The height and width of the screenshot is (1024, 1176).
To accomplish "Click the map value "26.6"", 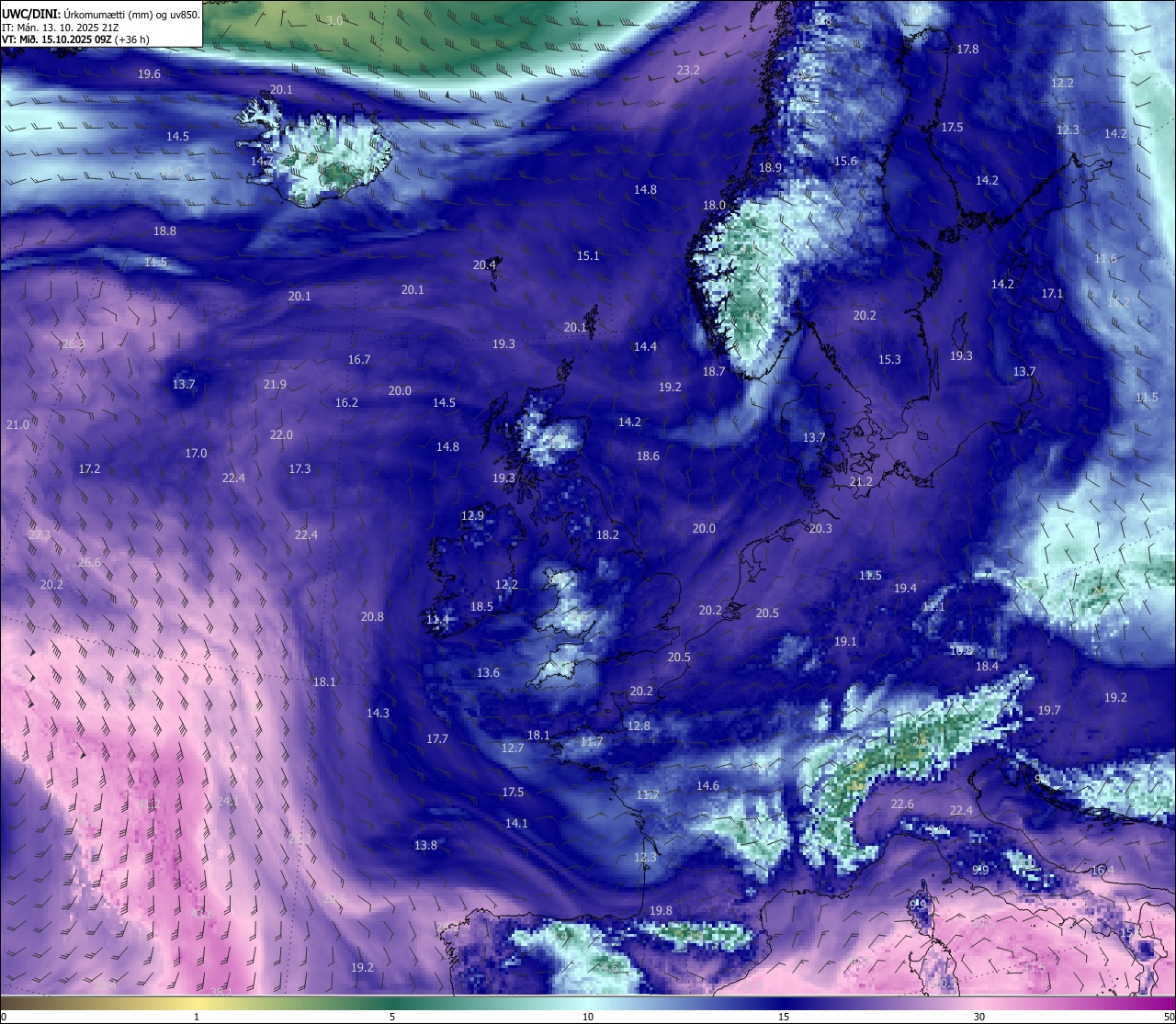I will (89, 563).
